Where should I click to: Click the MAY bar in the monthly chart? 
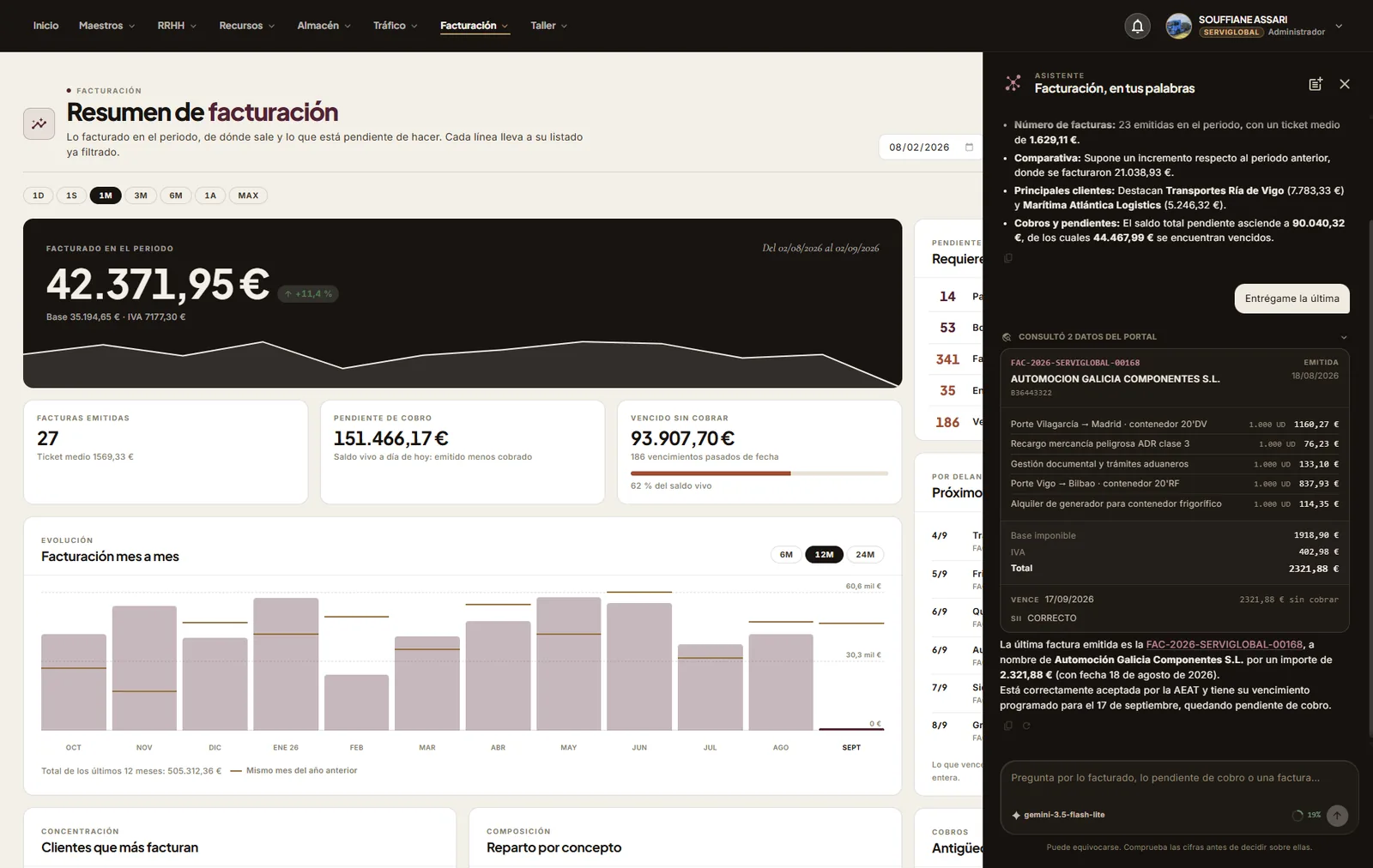pyautogui.click(x=568, y=664)
